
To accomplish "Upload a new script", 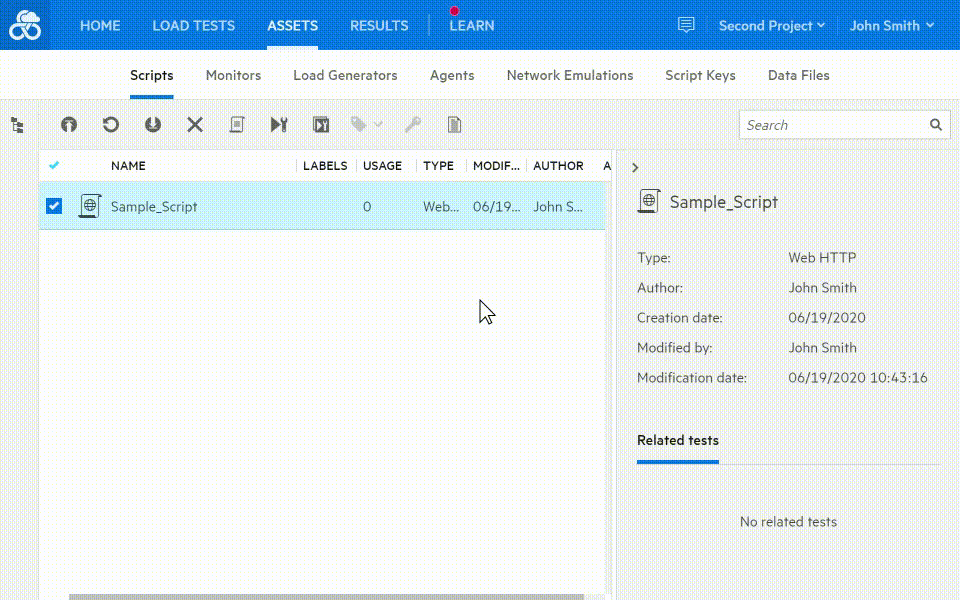I will click(x=68, y=124).
